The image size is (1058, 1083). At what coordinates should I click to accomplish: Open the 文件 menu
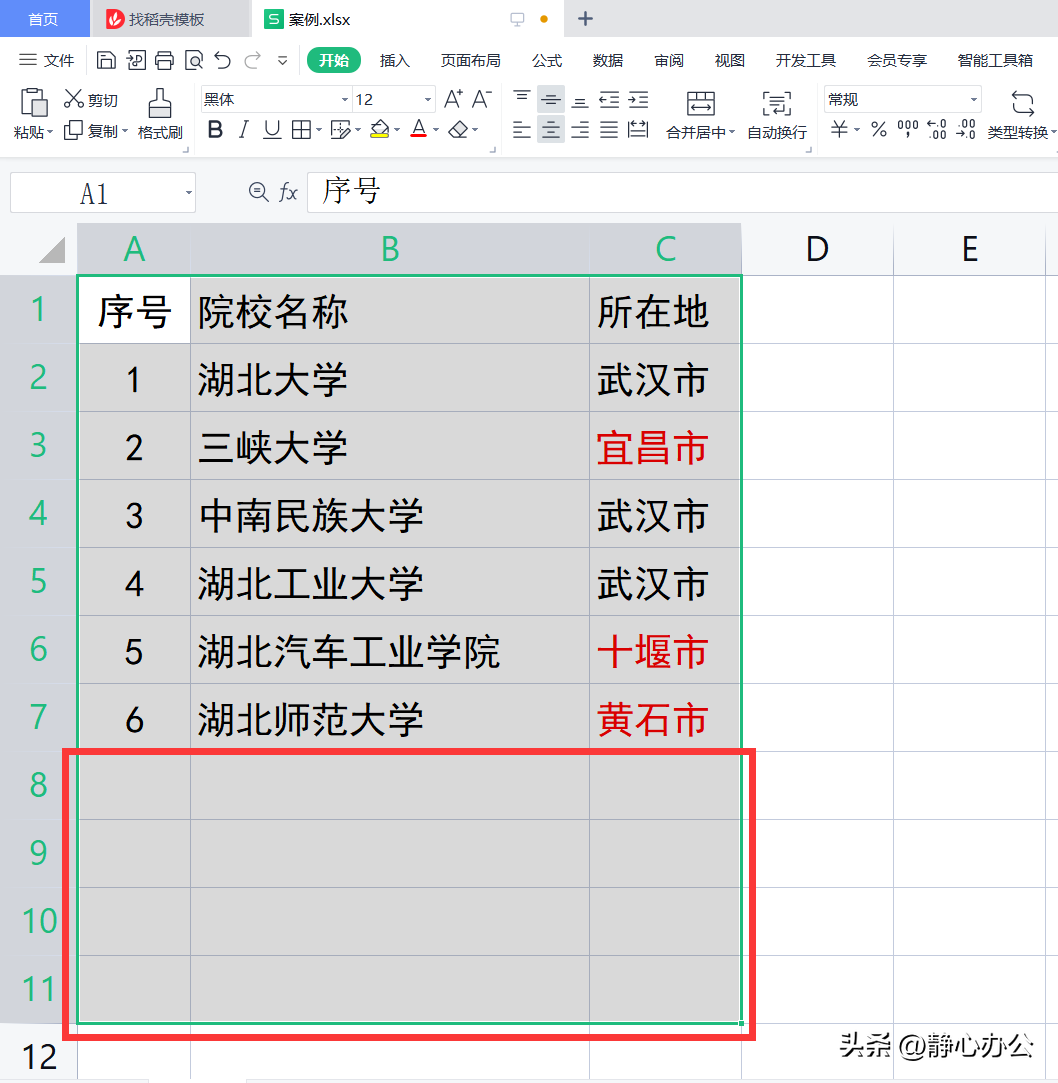coord(46,61)
